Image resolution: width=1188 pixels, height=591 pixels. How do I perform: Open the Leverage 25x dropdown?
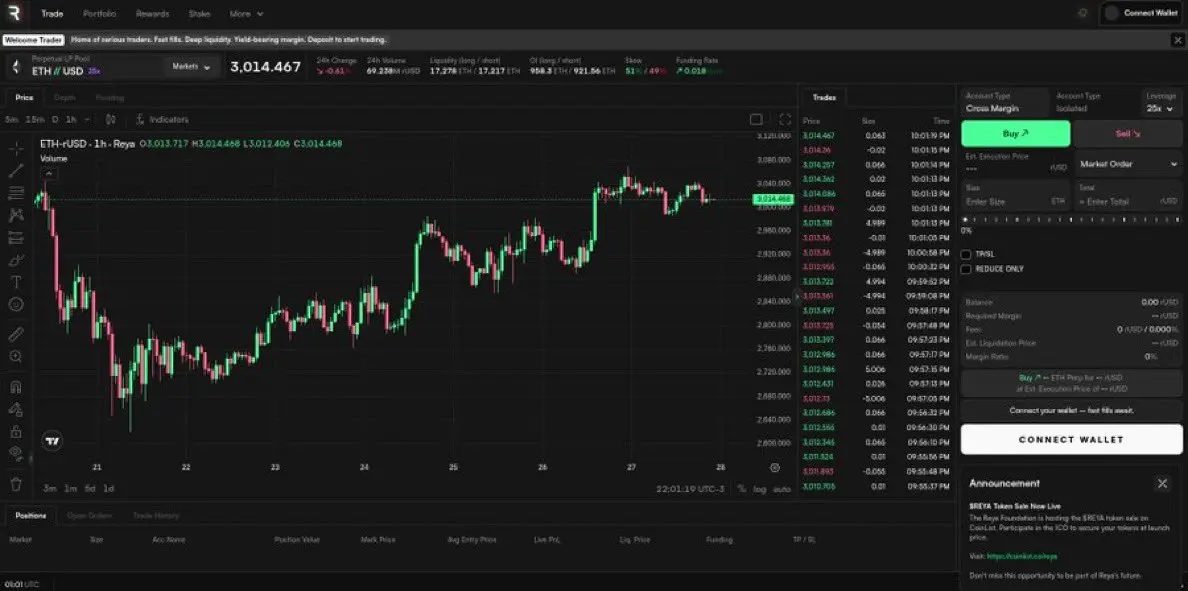pos(1161,102)
